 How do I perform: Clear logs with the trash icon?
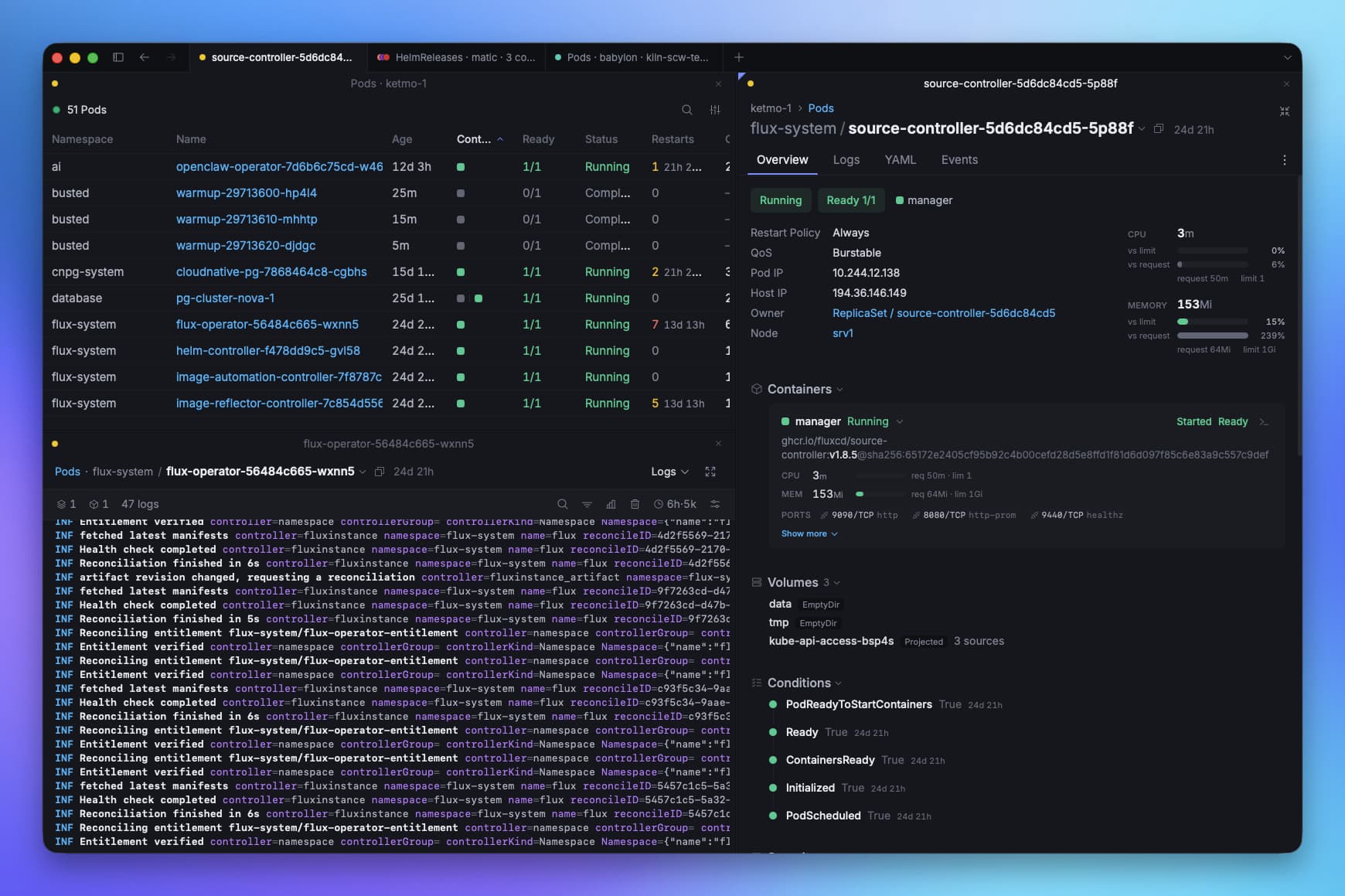click(x=635, y=504)
